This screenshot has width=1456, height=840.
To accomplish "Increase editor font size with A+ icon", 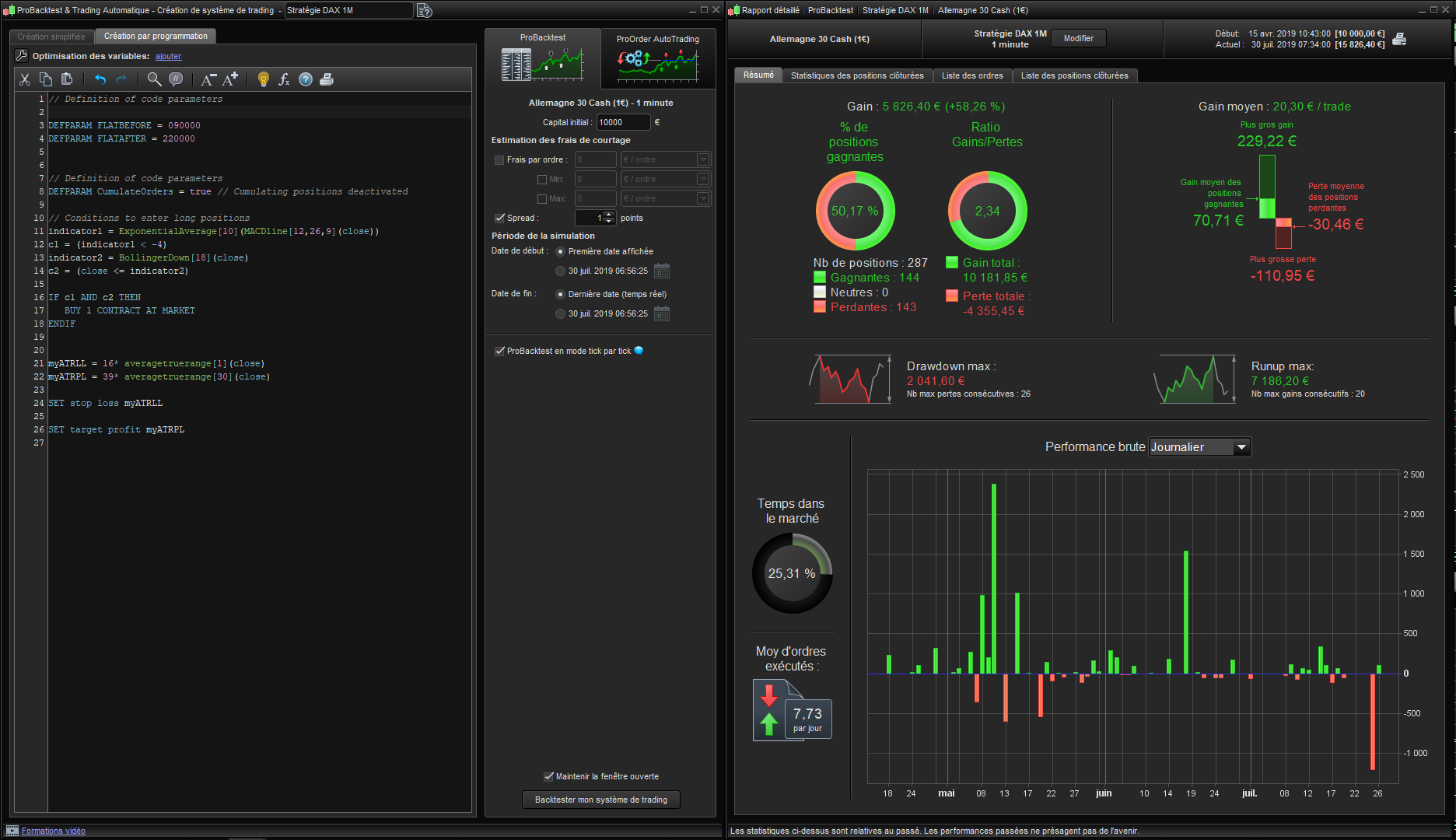I will coord(230,79).
